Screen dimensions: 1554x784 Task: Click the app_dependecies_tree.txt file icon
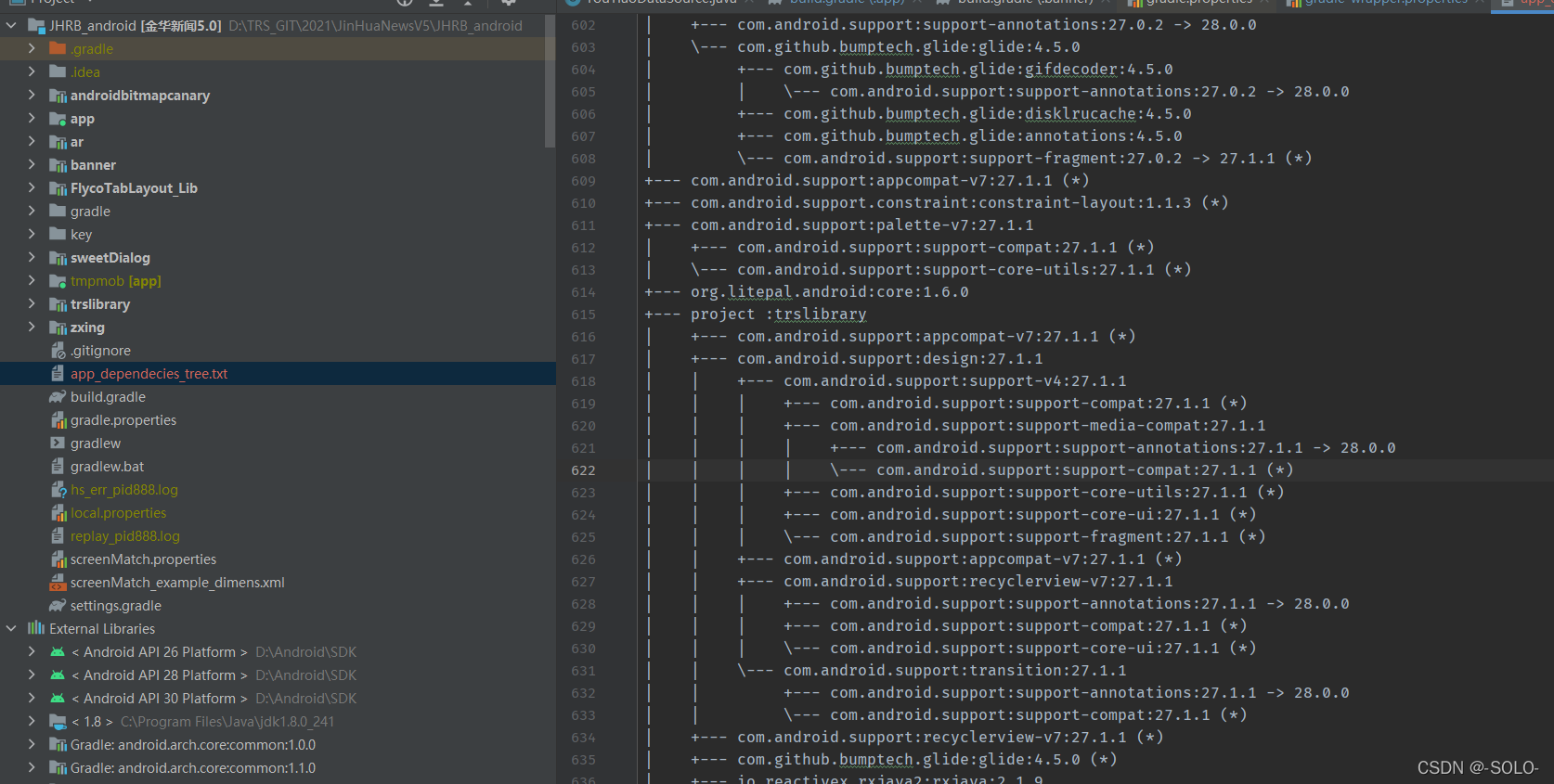point(58,373)
